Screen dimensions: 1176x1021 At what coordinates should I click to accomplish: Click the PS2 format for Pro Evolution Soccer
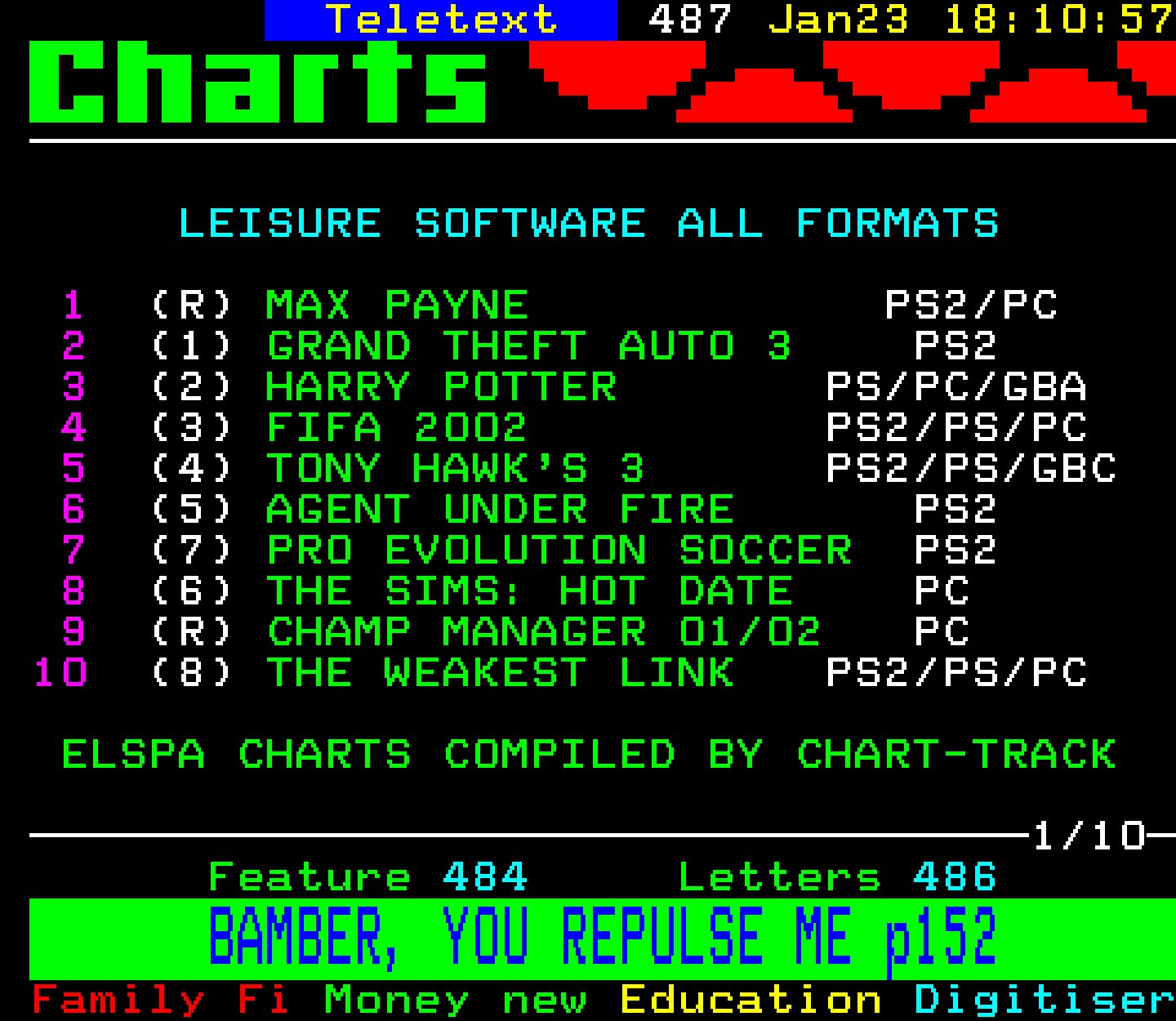coord(955,551)
